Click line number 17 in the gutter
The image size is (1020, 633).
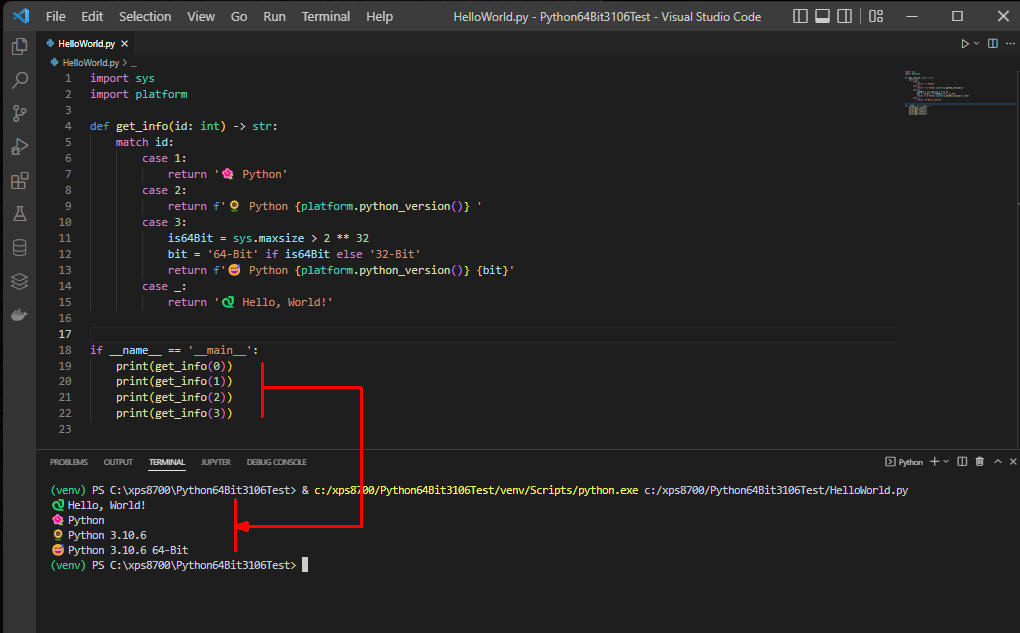(65, 334)
